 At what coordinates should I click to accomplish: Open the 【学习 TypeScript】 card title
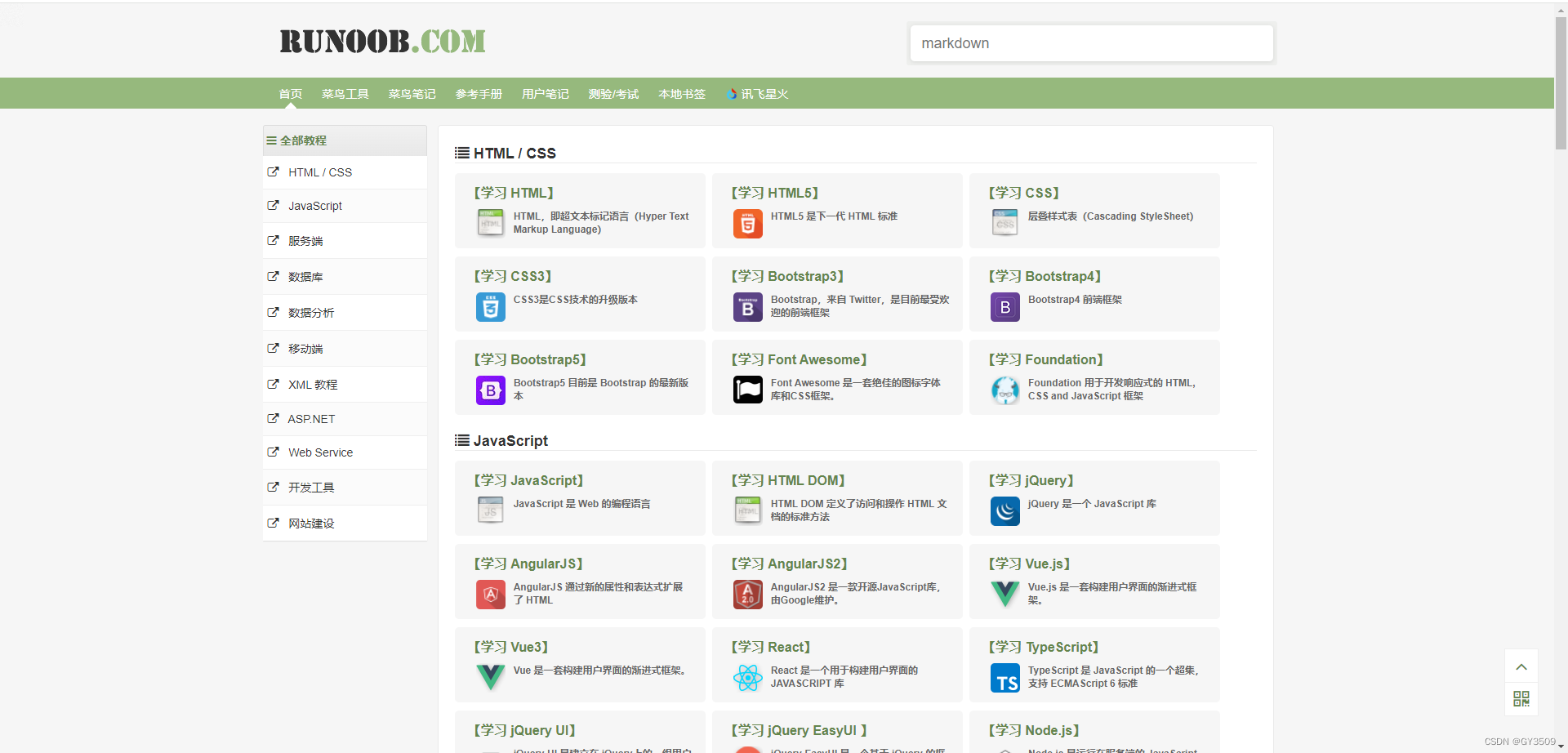1044,647
